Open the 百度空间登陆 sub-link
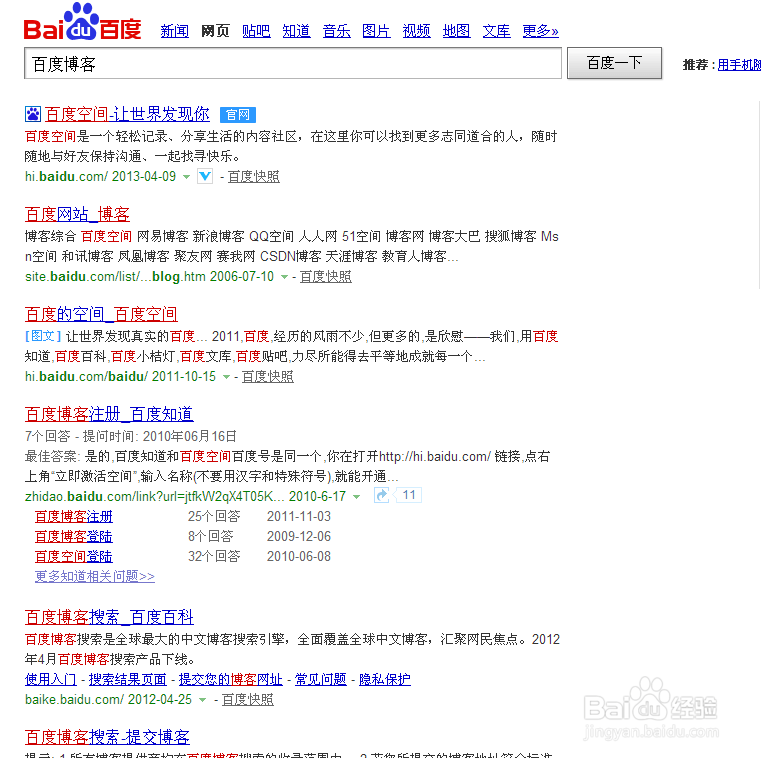761x758 pixels. (74, 556)
